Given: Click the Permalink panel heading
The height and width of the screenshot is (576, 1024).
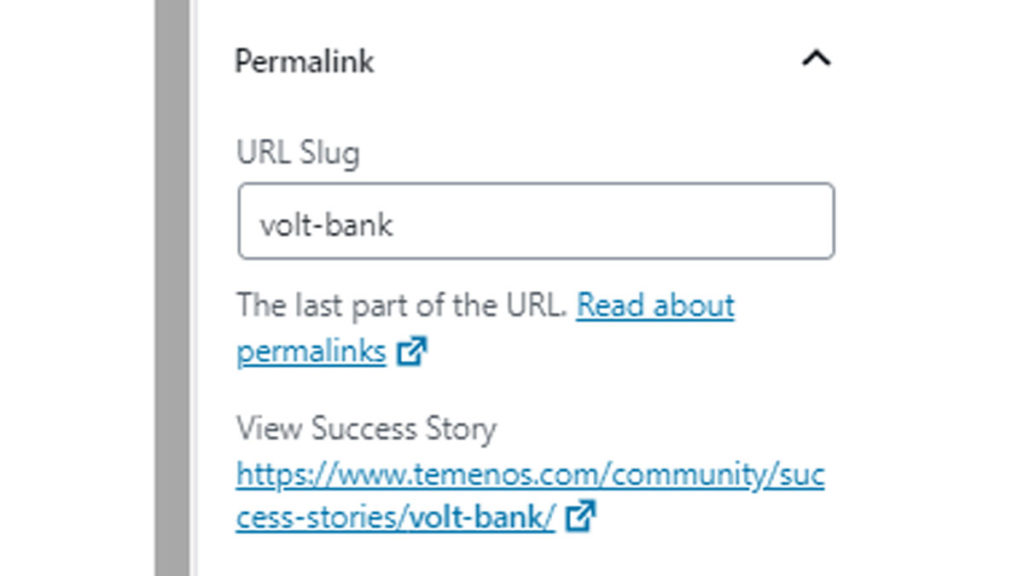Looking at the screenshot, I should coord(304,61).
